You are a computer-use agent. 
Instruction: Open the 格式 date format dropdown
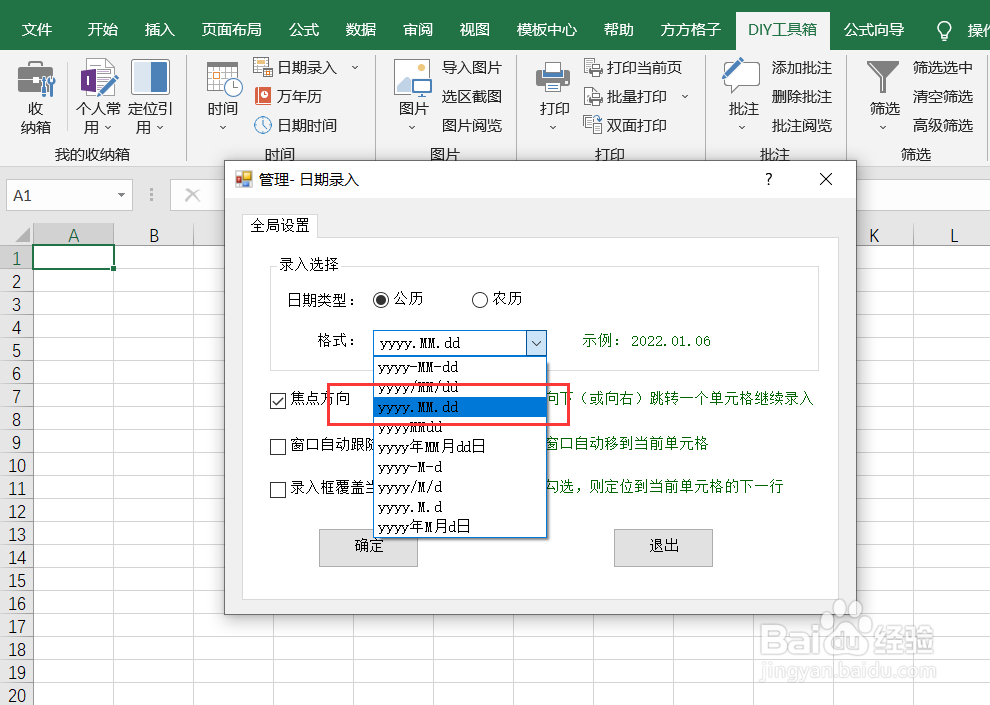tap(537, 343)
